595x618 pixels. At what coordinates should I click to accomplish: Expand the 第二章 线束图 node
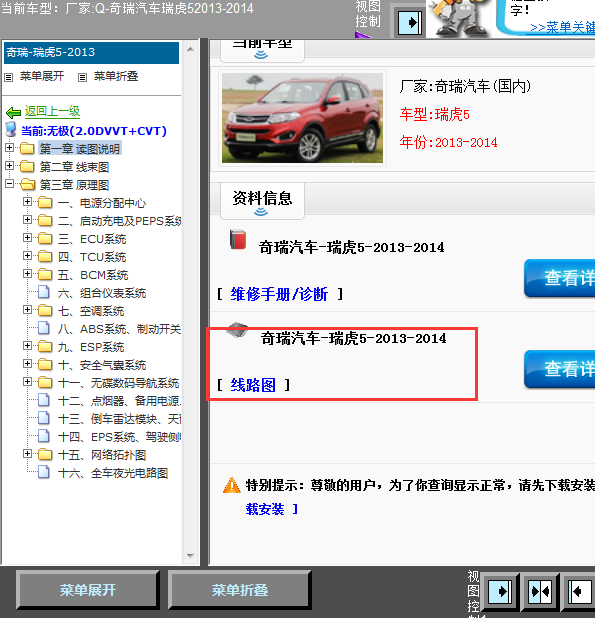coord(9,166)
